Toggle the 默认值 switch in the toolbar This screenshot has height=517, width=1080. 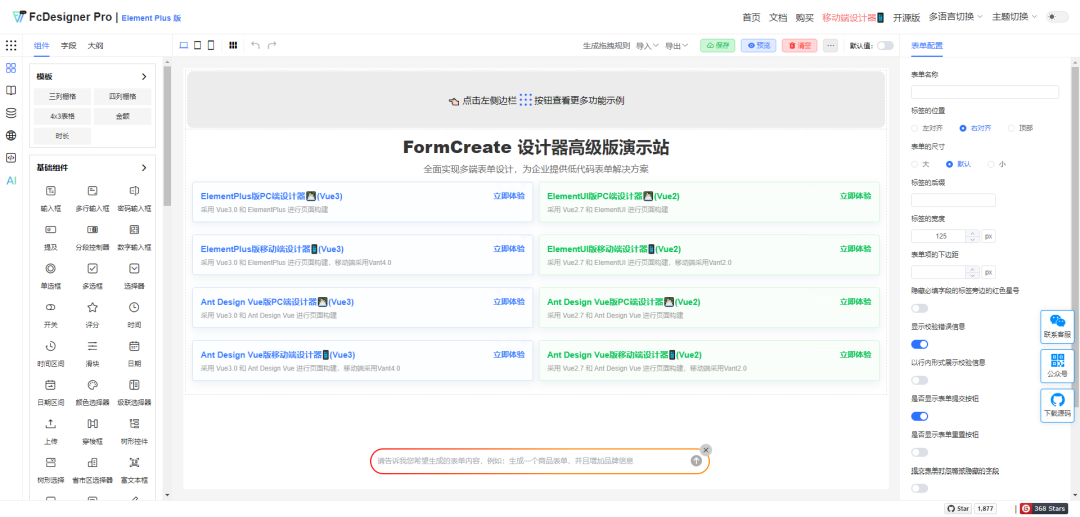(x=885, y=45)
